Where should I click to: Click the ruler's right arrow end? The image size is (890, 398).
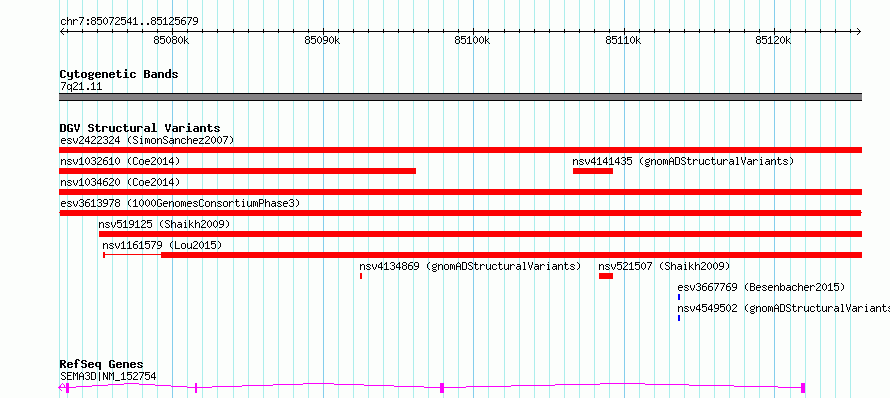[x=859, y=31]
